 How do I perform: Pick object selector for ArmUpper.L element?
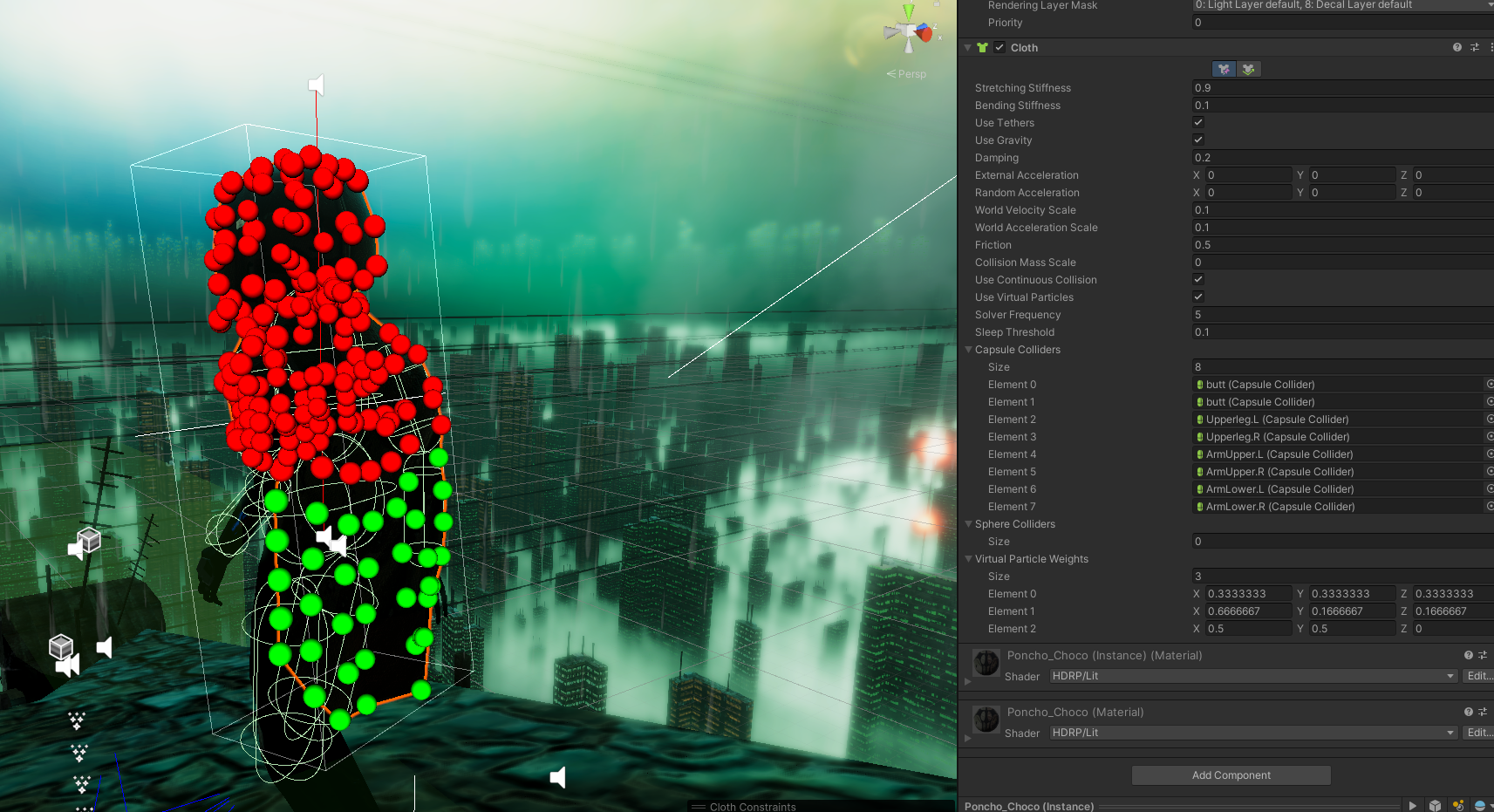(1490, 454)
